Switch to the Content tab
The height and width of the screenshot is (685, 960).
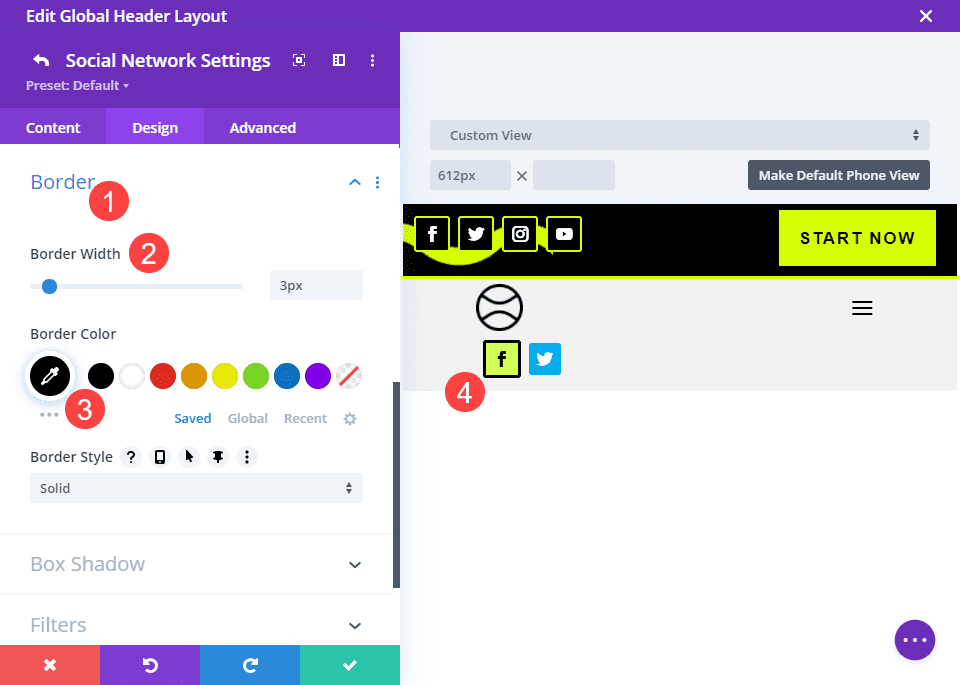[53, 127]
